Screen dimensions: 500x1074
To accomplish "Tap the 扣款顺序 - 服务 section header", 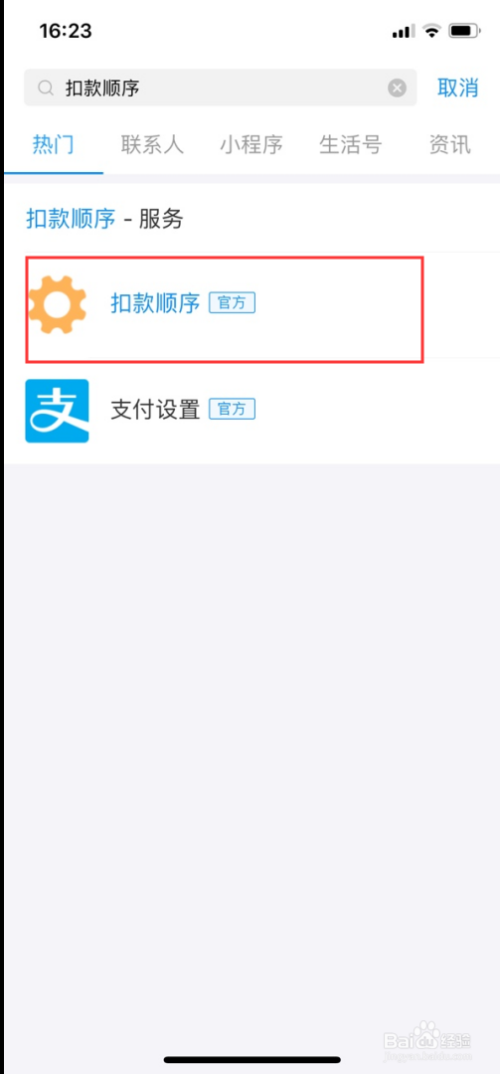I will (x=105, y=219).
